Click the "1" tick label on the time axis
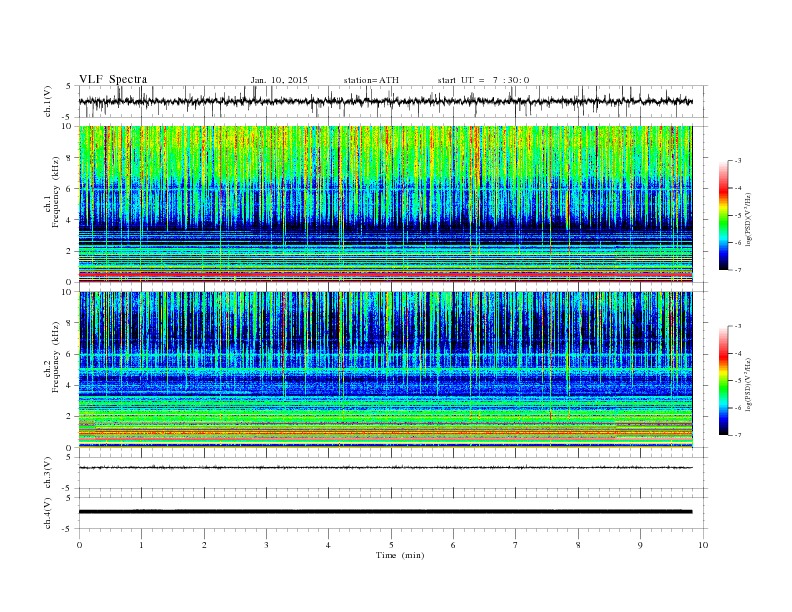This screenshot has width=792, height=612. pyautogui.click(x=141, y=545)
